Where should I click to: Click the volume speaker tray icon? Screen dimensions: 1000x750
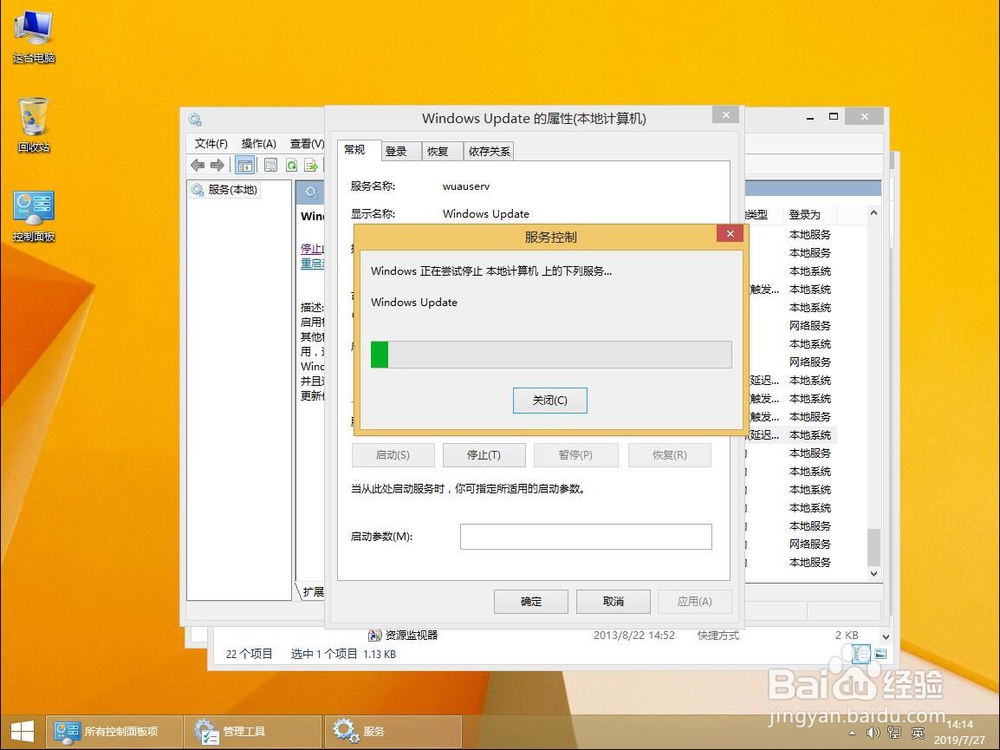(873, 733)
